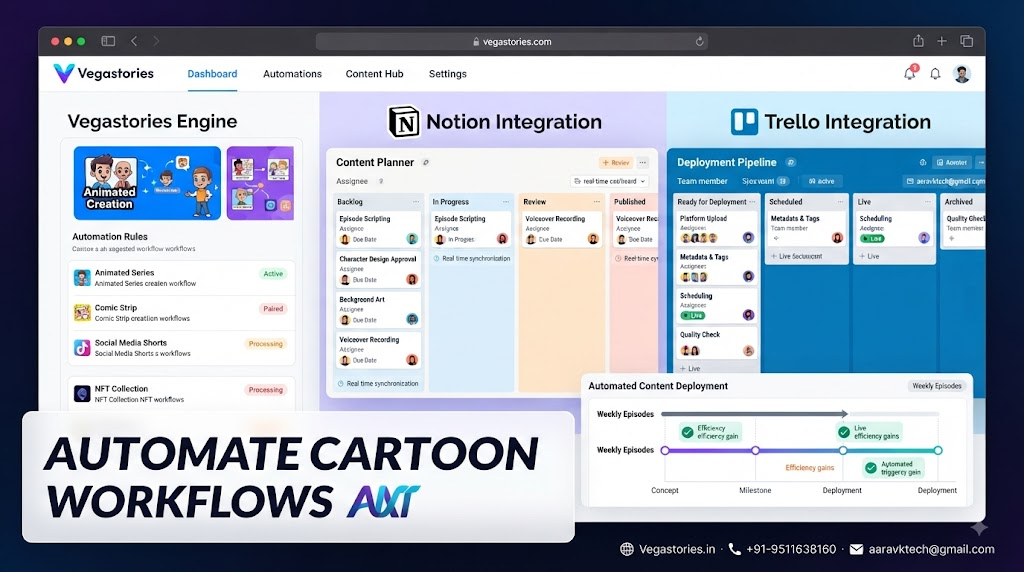This screenshot has height=572, width=1024.
Task: Click the avatar on Background Art card
Action: [x=412, y=319]
